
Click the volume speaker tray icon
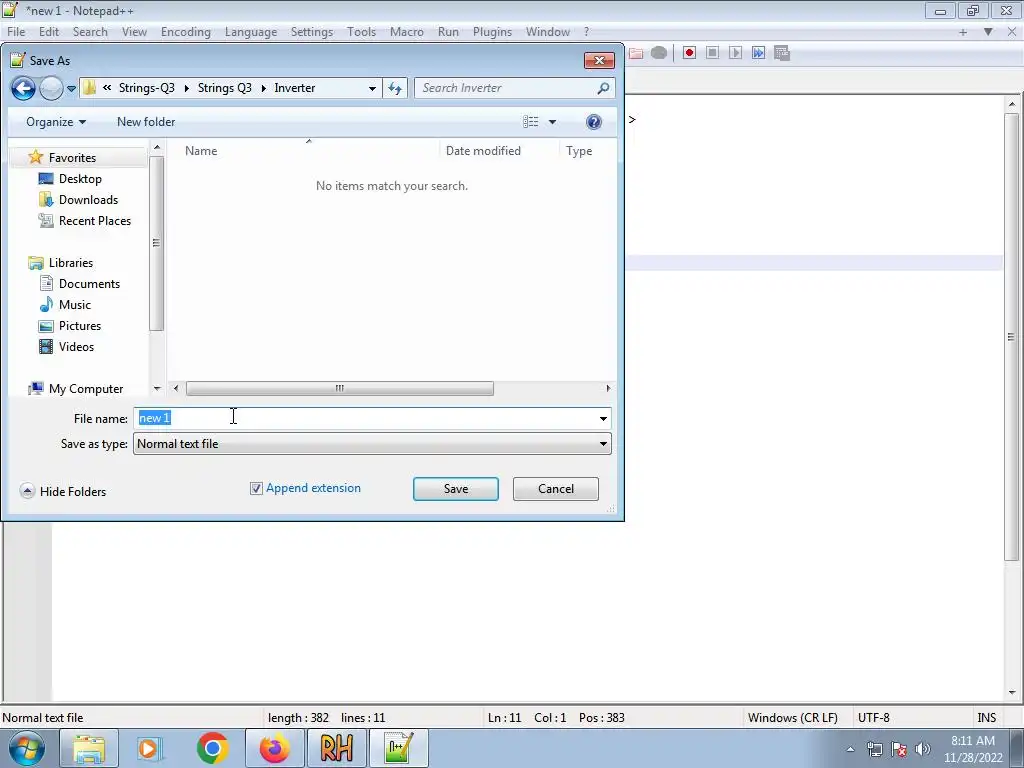923,749
